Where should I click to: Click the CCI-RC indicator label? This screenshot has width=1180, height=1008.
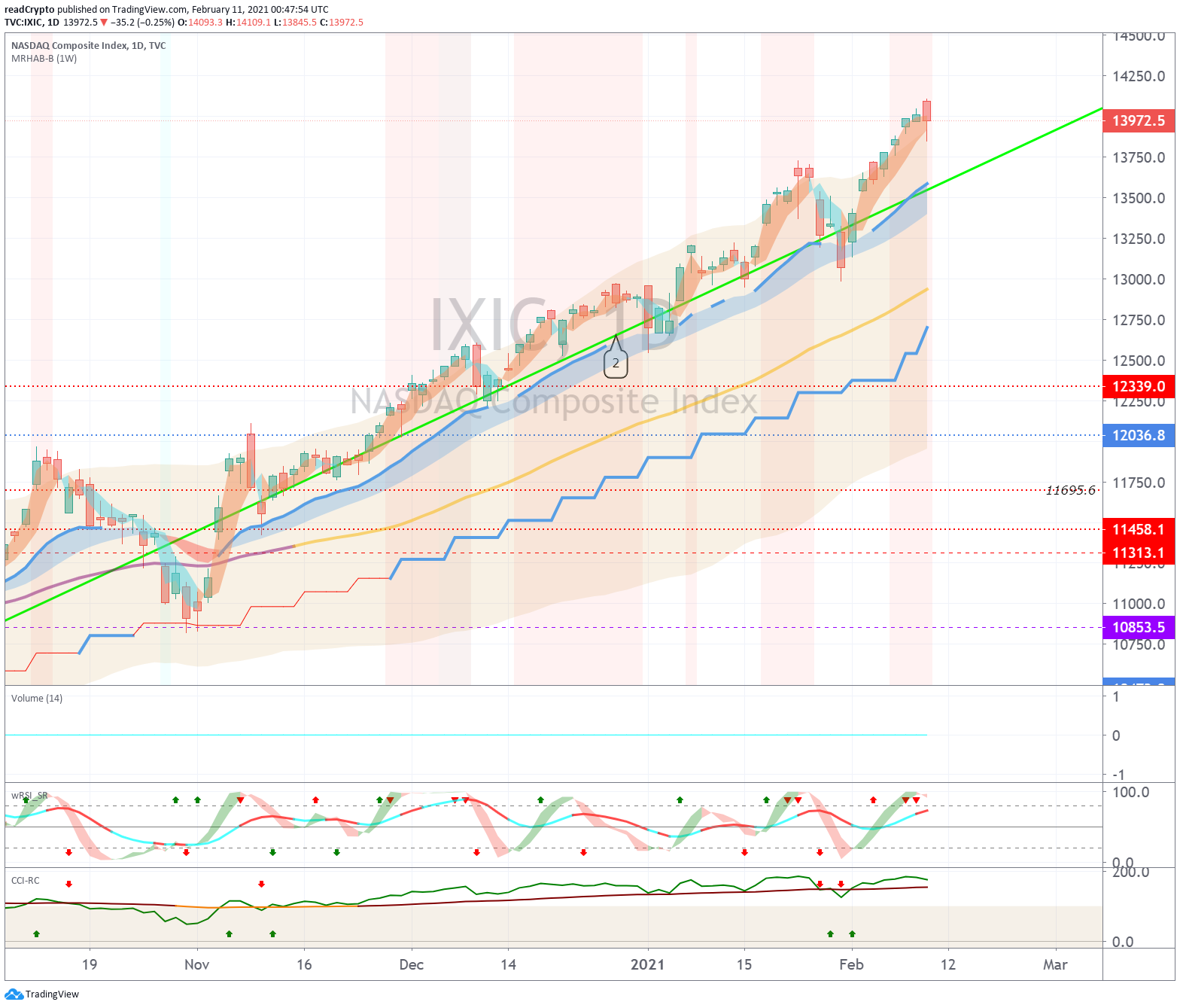pos(26,881)
